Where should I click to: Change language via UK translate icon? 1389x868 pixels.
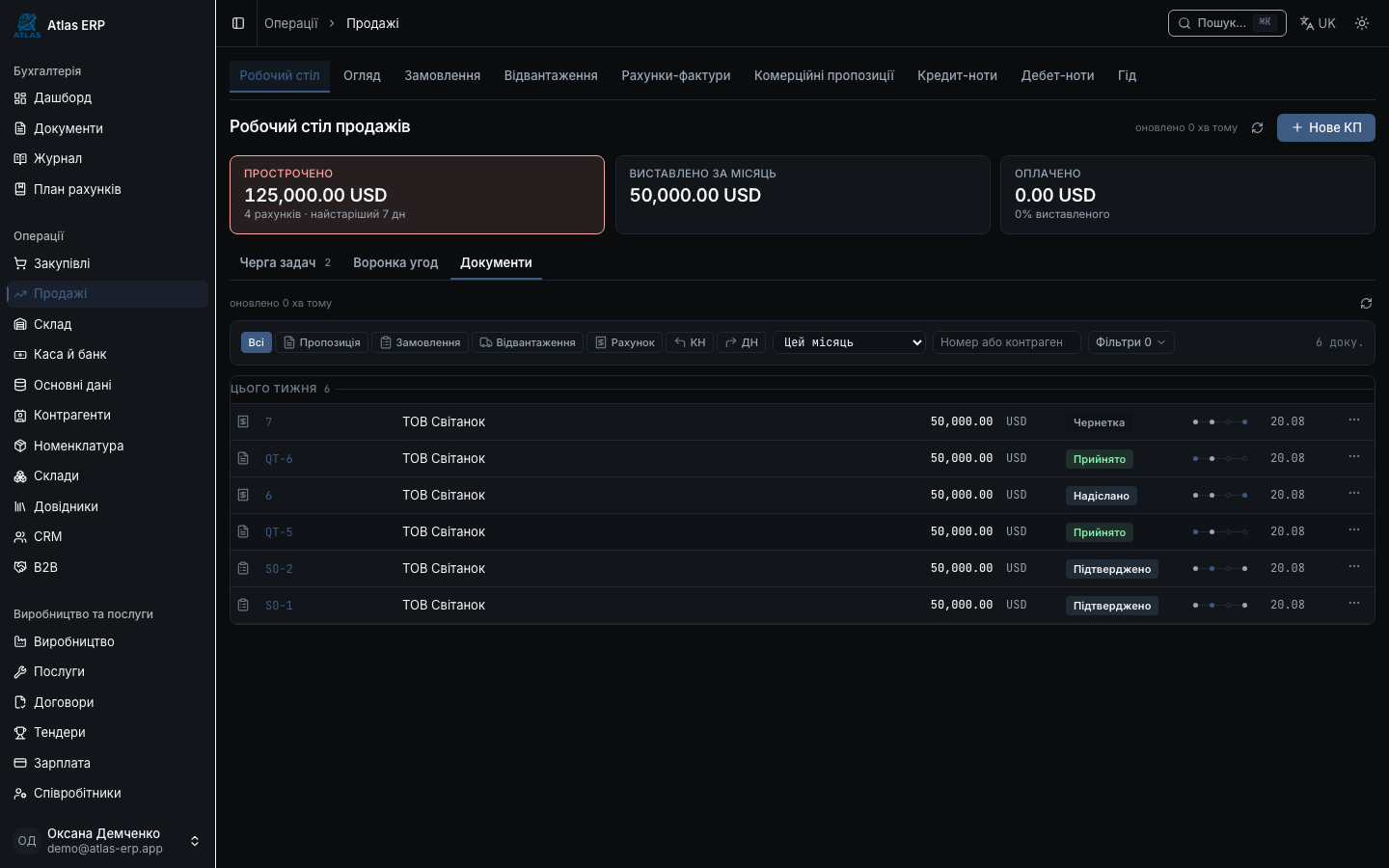click(1318, 23)
